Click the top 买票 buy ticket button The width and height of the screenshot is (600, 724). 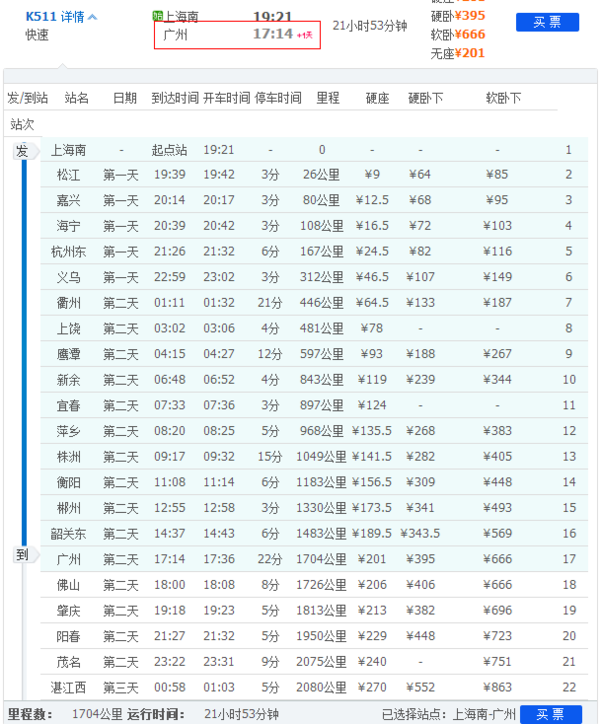click(x=547, y=22)
